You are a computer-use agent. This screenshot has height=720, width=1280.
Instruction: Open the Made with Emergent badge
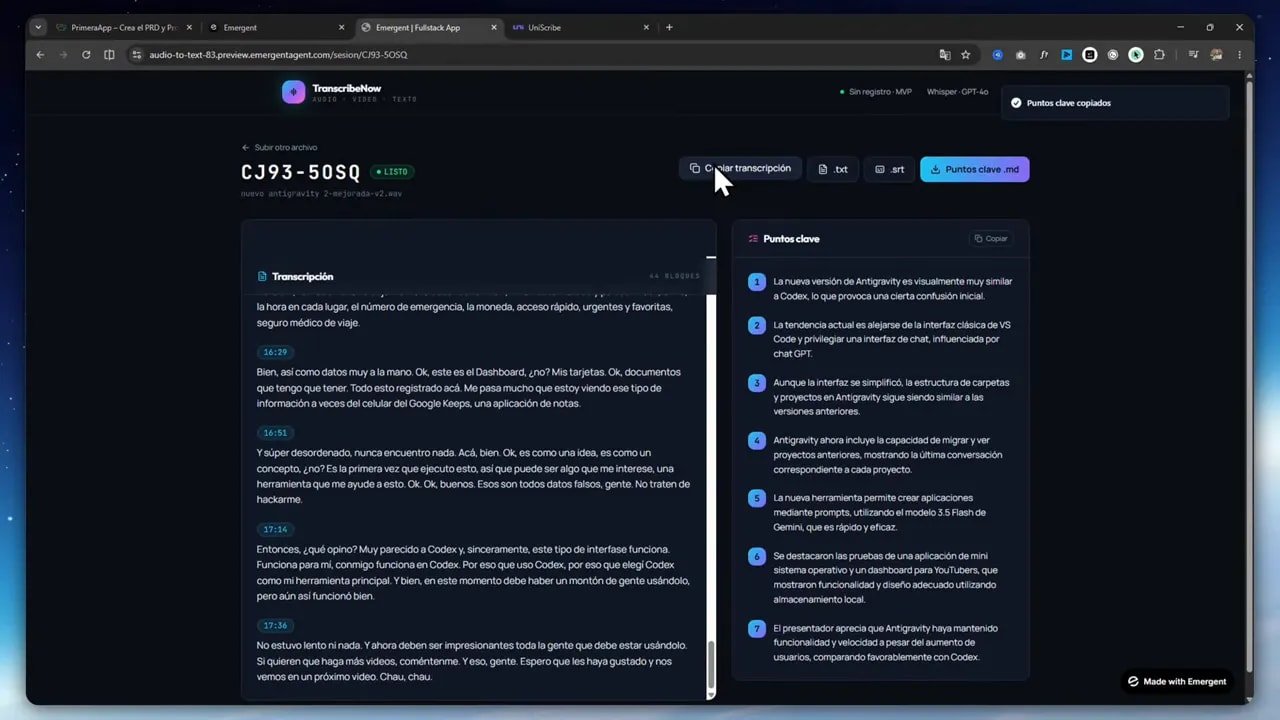point(1177,682)
